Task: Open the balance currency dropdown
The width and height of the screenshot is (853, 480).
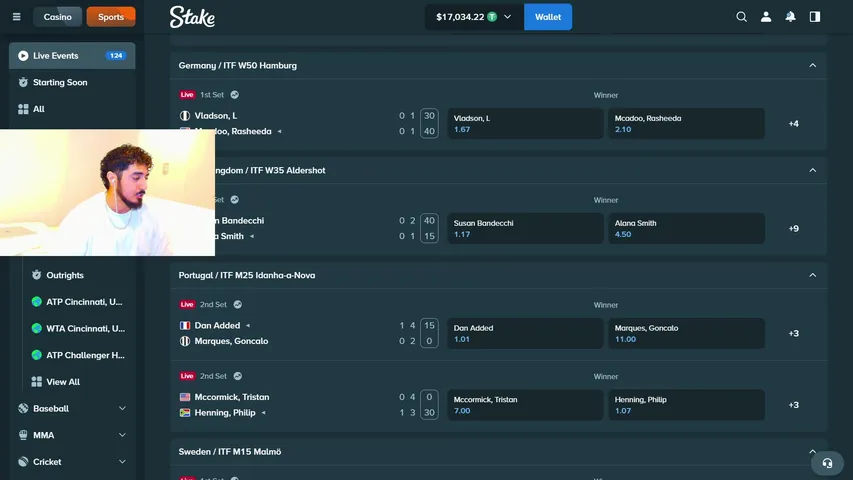Action: 474,17
